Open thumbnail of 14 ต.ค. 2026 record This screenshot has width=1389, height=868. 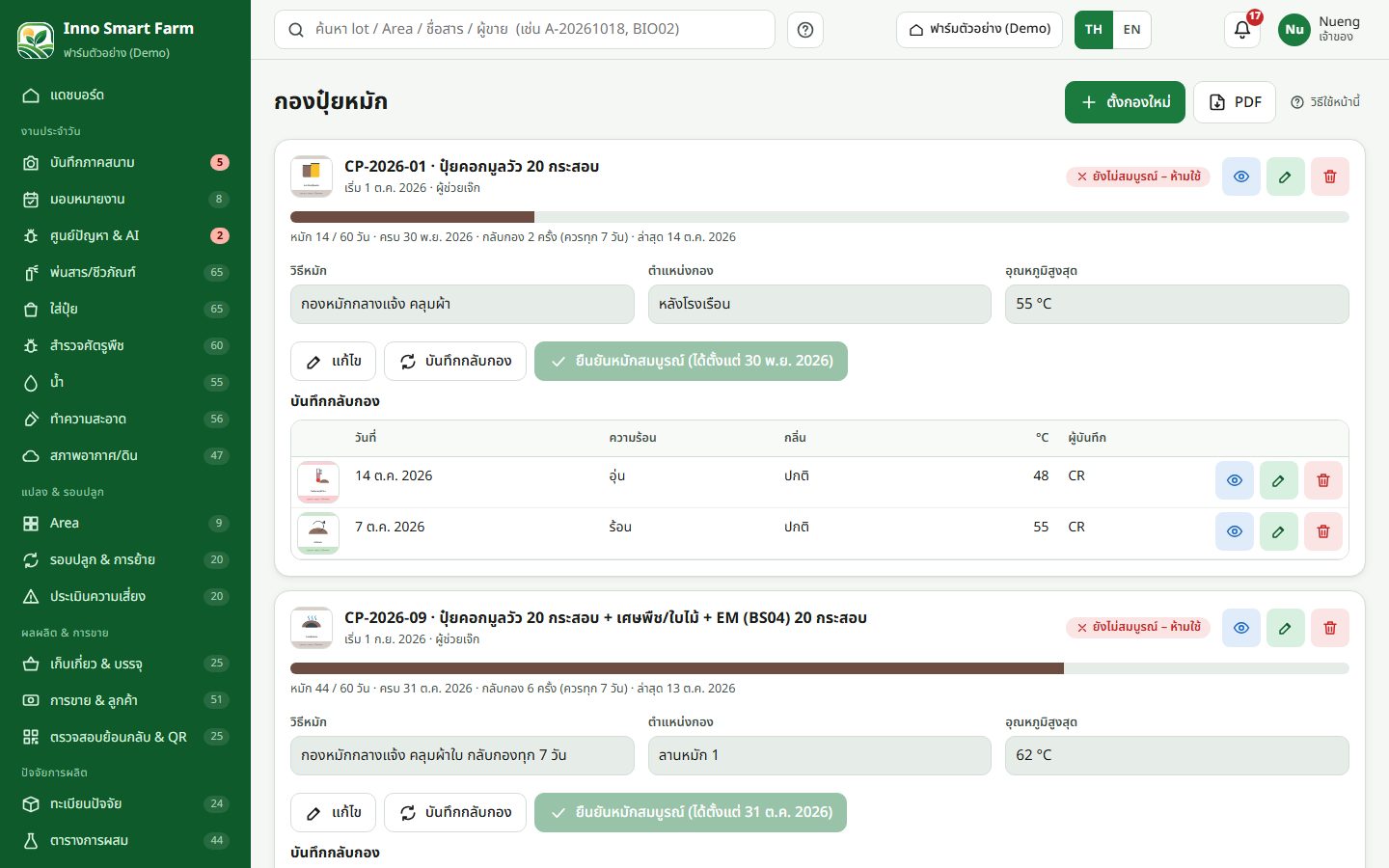click(318, 482)
